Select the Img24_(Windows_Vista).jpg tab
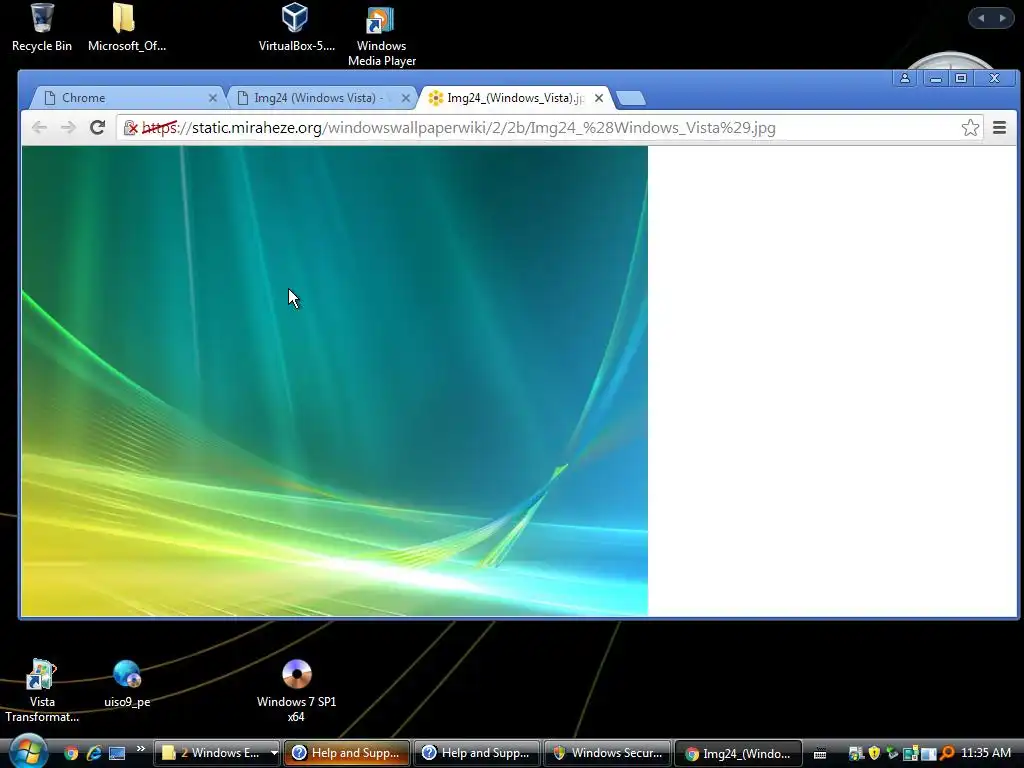The height and width of the screenshot is (768, 1024). click(515, 98)
